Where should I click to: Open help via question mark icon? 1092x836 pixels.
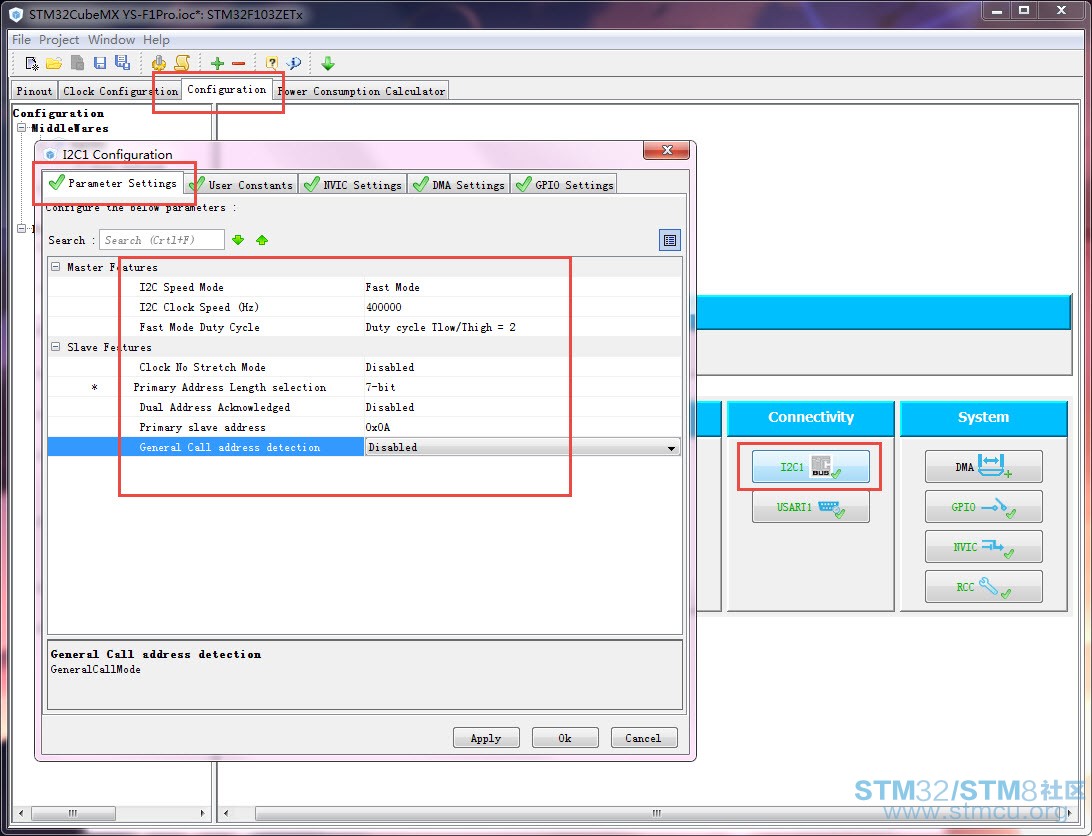[x=272, y=63]
